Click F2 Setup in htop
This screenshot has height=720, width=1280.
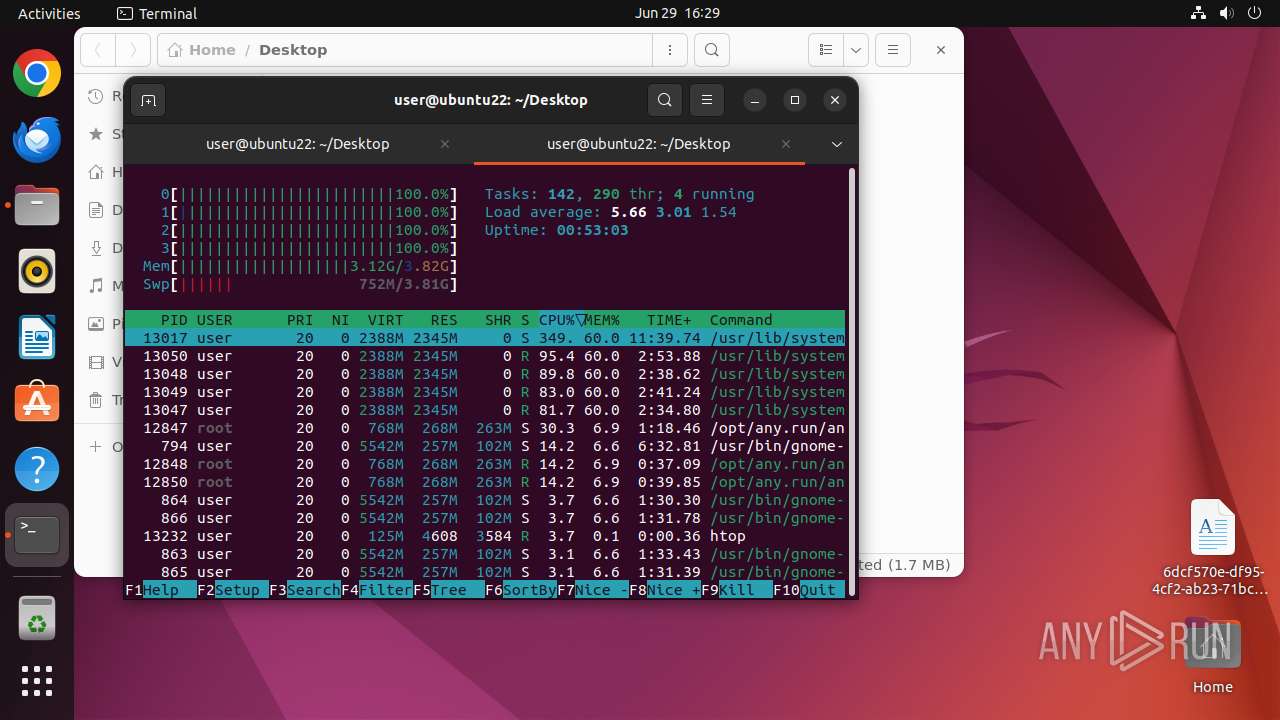(232, 590)
